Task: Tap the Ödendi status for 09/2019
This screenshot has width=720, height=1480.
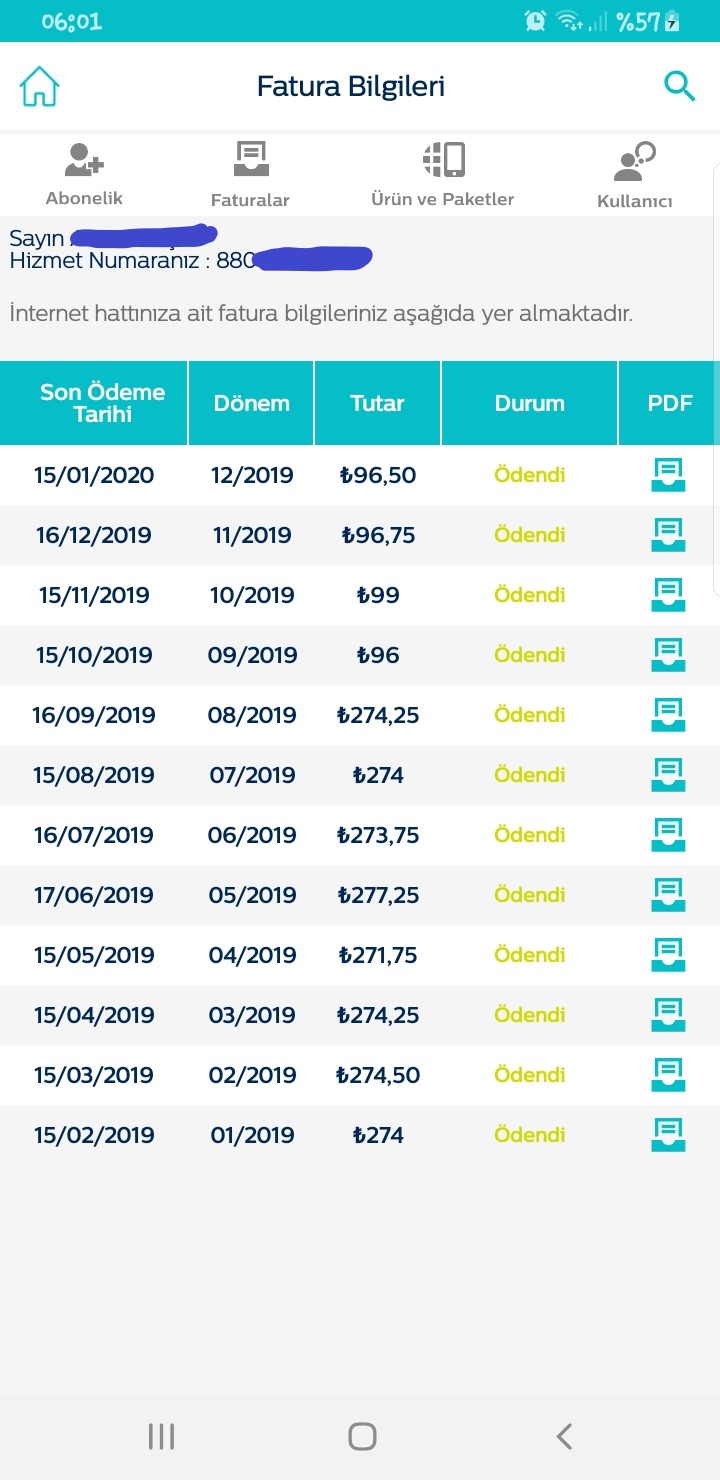Action: 530,655
